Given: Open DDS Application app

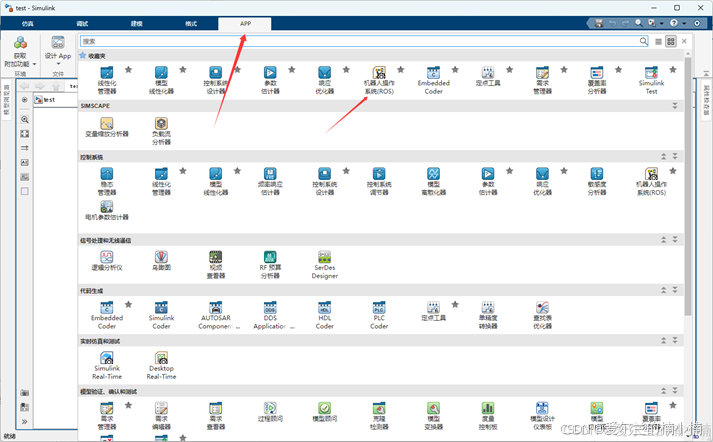Looking at the screenshot, I should click(273, 315).
